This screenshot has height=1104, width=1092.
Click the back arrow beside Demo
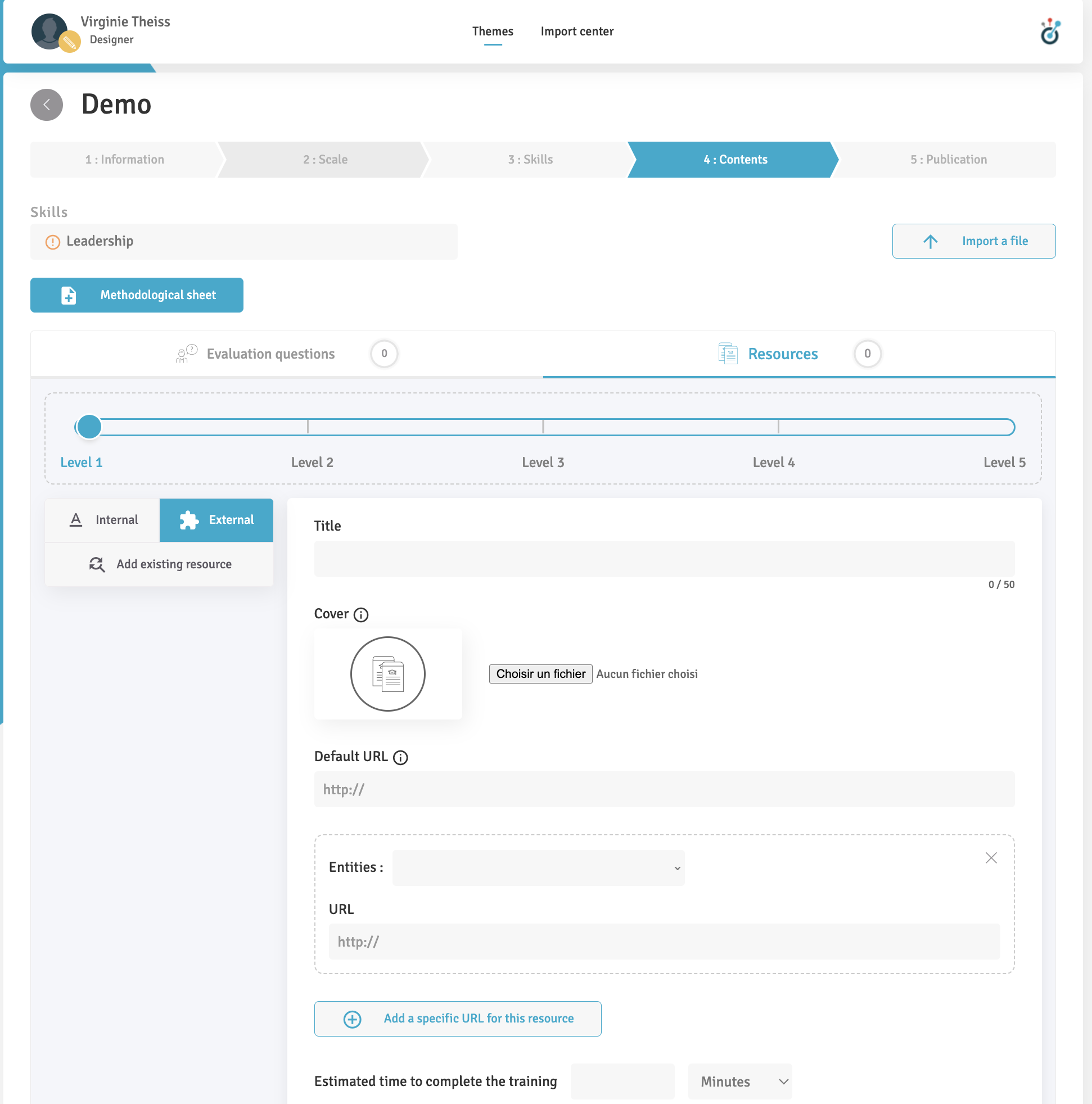pos(46,105)
